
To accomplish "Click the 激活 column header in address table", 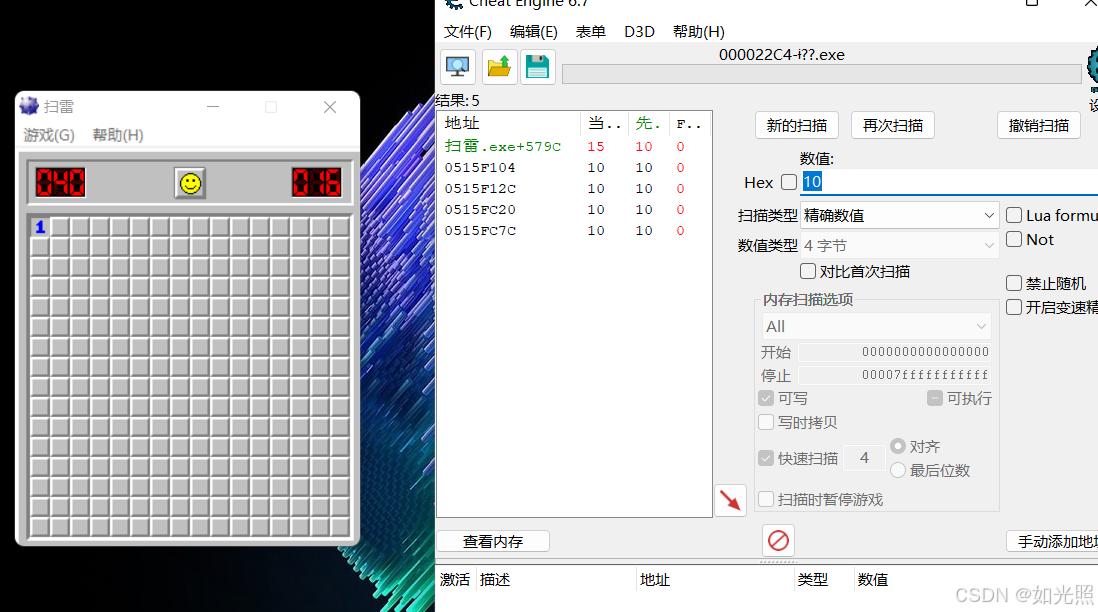I will (455, 580).
